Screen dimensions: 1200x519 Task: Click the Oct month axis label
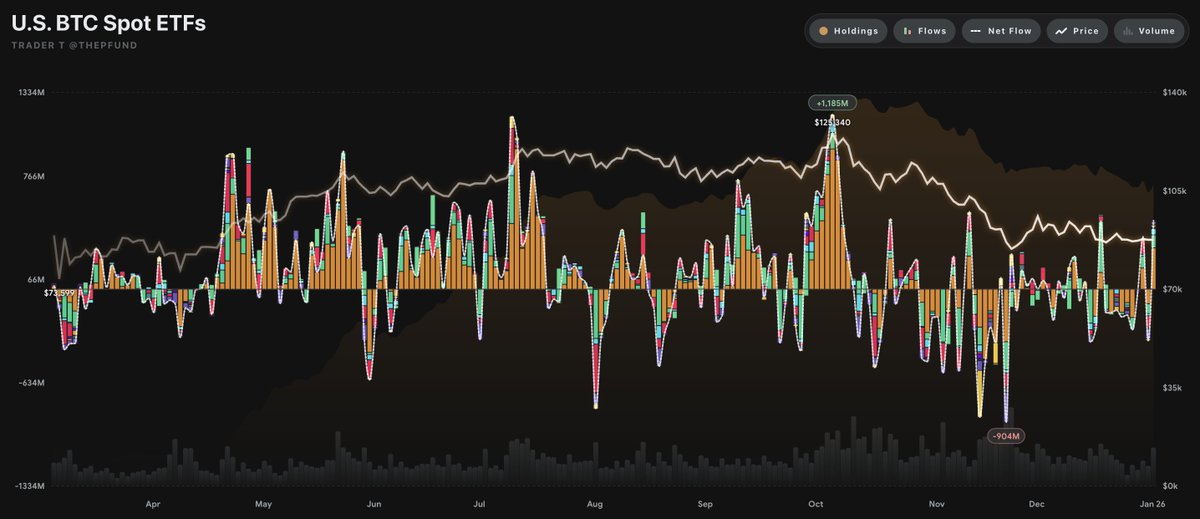coord(816,505)
